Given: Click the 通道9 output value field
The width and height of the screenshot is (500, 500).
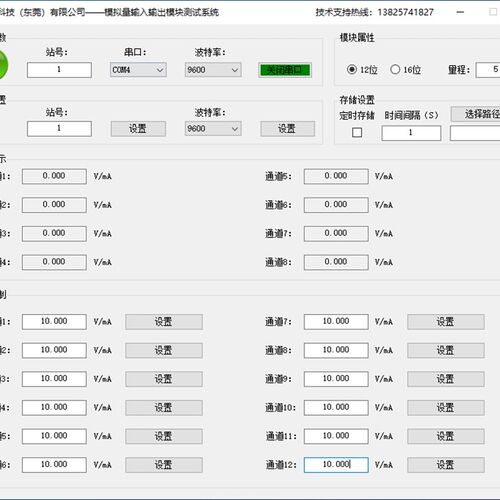Looking at the screenshot, I should point(336,379).
